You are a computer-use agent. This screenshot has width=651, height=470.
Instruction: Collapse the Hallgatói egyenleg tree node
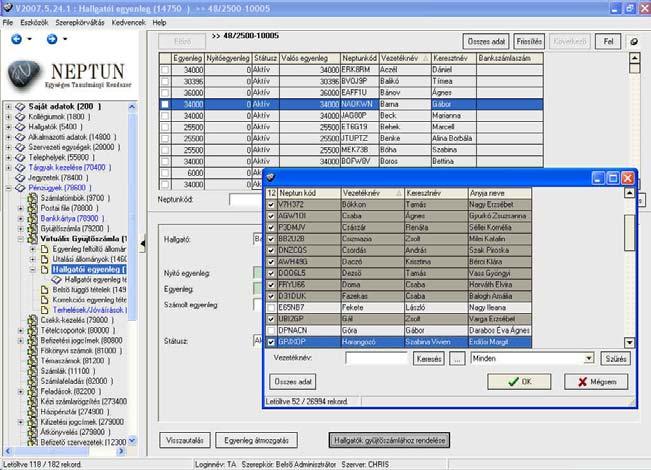coord(32,269)
